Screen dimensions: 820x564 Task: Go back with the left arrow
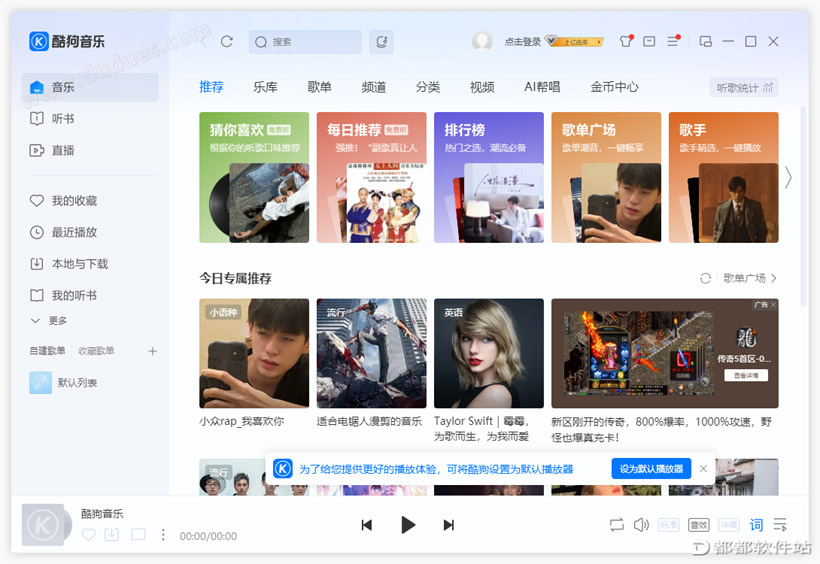(204, 41)
